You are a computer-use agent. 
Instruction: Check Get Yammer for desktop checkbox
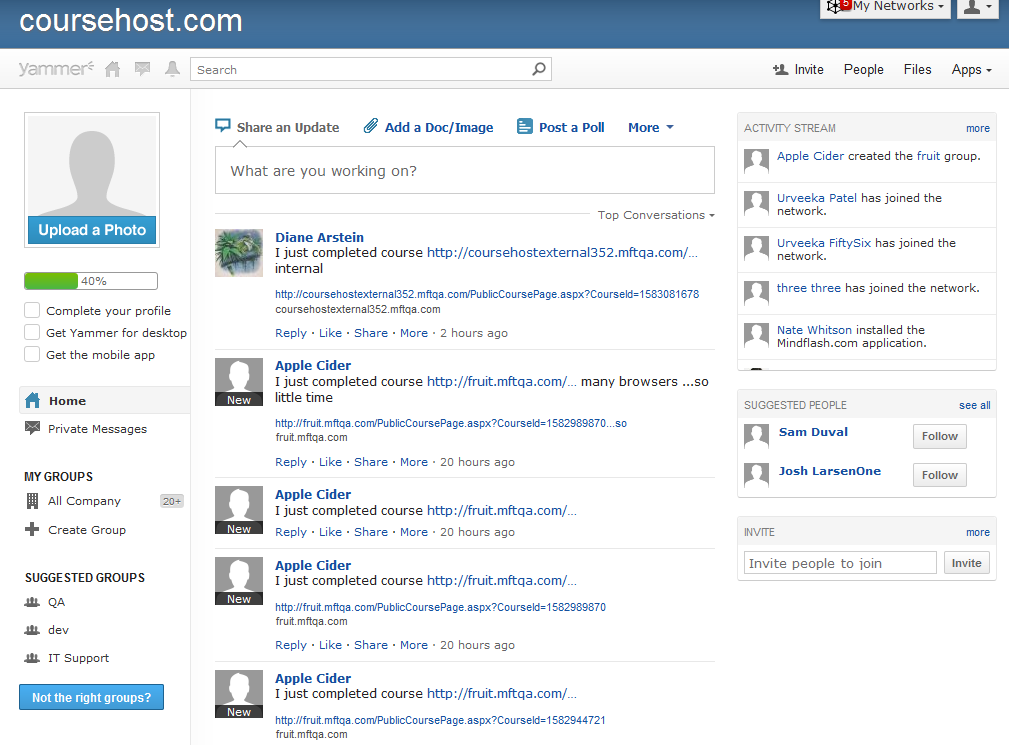click(x=32, y=332)
